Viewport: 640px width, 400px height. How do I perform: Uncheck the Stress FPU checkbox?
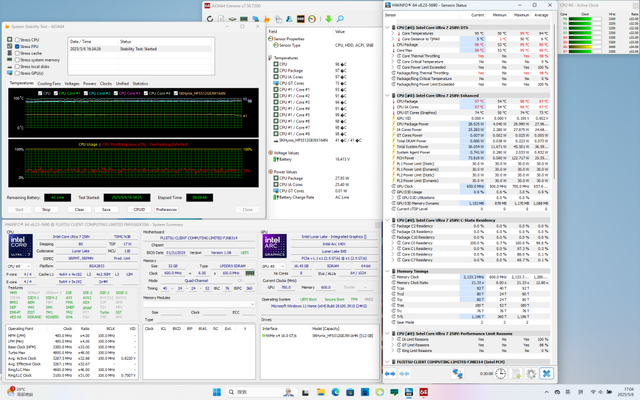click(17, 47)
